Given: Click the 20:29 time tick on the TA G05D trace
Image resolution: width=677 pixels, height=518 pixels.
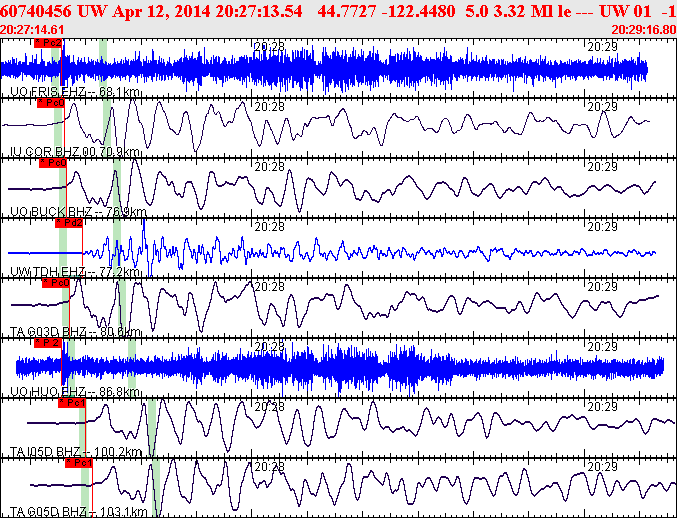Looking at the screenshot, I should [x=602, y=466].
